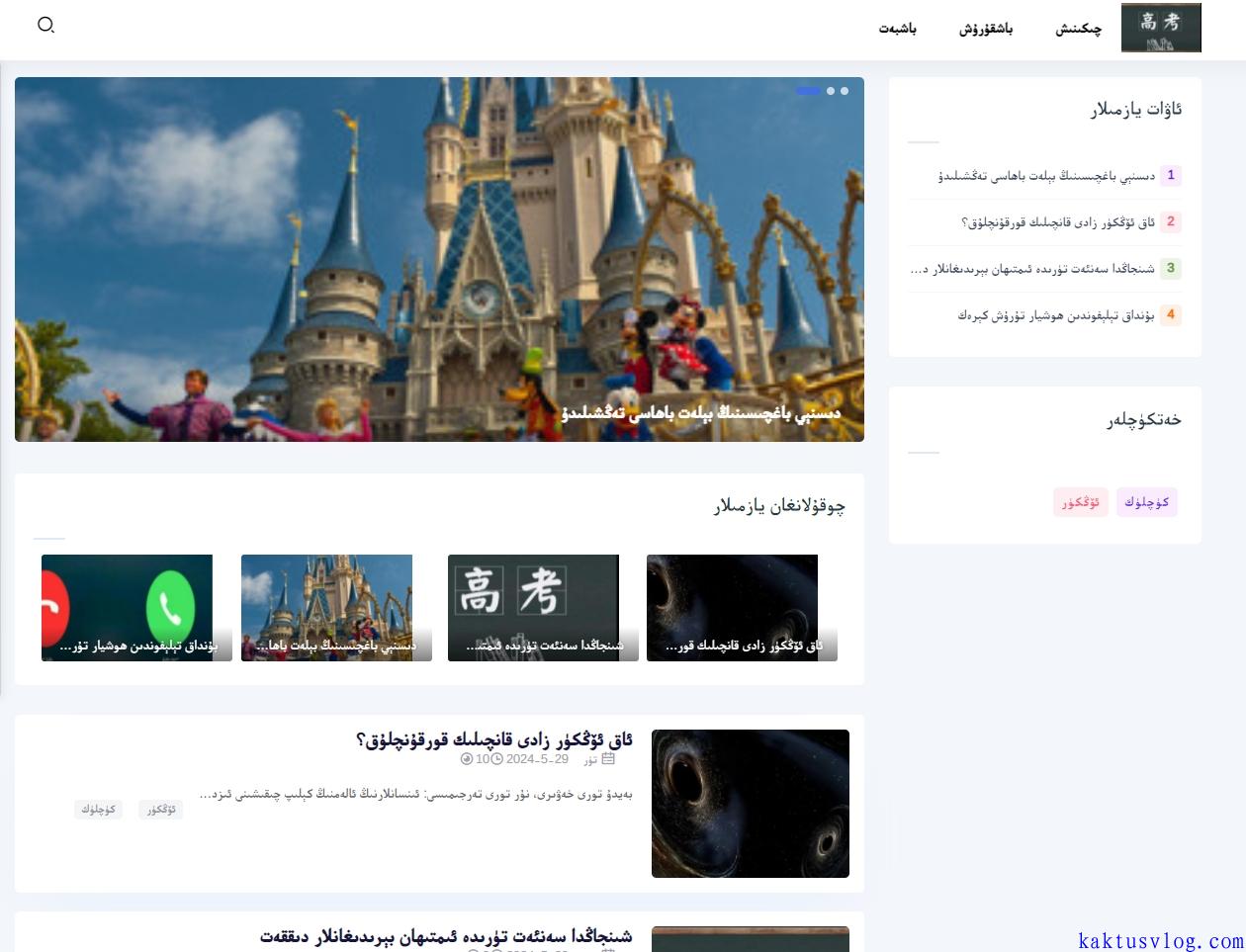This screenshot has width=1246, height=952.
Task: Open sidebar post ئاق ئۆڭكۈر زادى قانچىلىك قورقۇنچلۇق؟
Action: [x=1057, y=222]
